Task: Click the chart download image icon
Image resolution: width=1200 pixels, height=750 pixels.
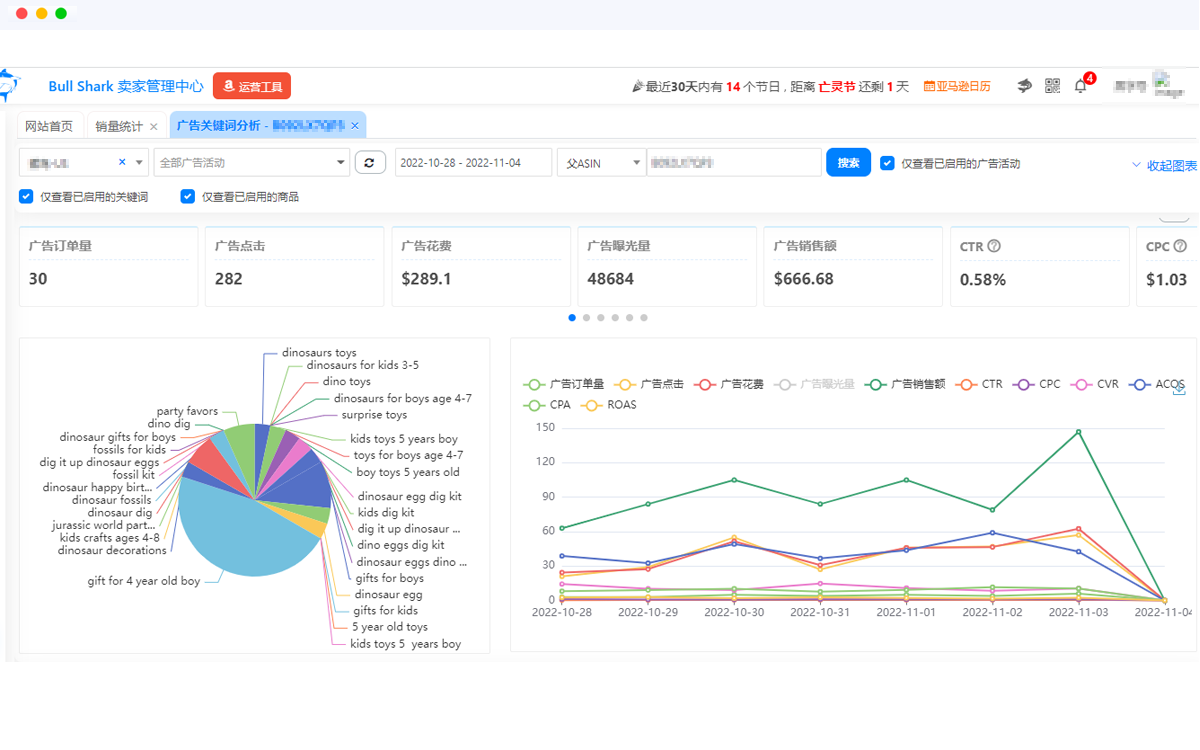Action: click(1179, 388)
